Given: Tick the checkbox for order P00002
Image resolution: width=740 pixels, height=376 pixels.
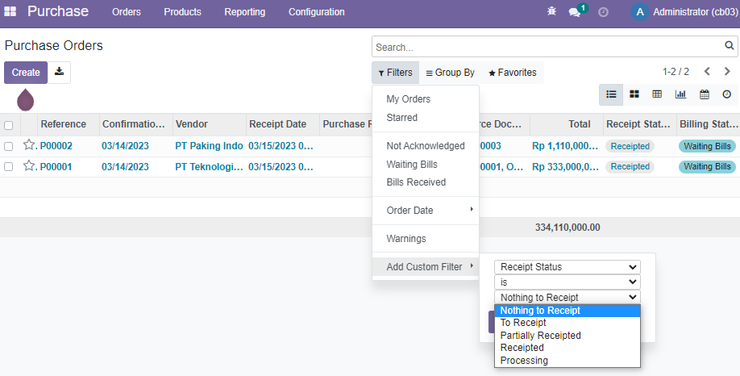Looking at the screenshot, I should pyautogui.click(x=8, y=146).
